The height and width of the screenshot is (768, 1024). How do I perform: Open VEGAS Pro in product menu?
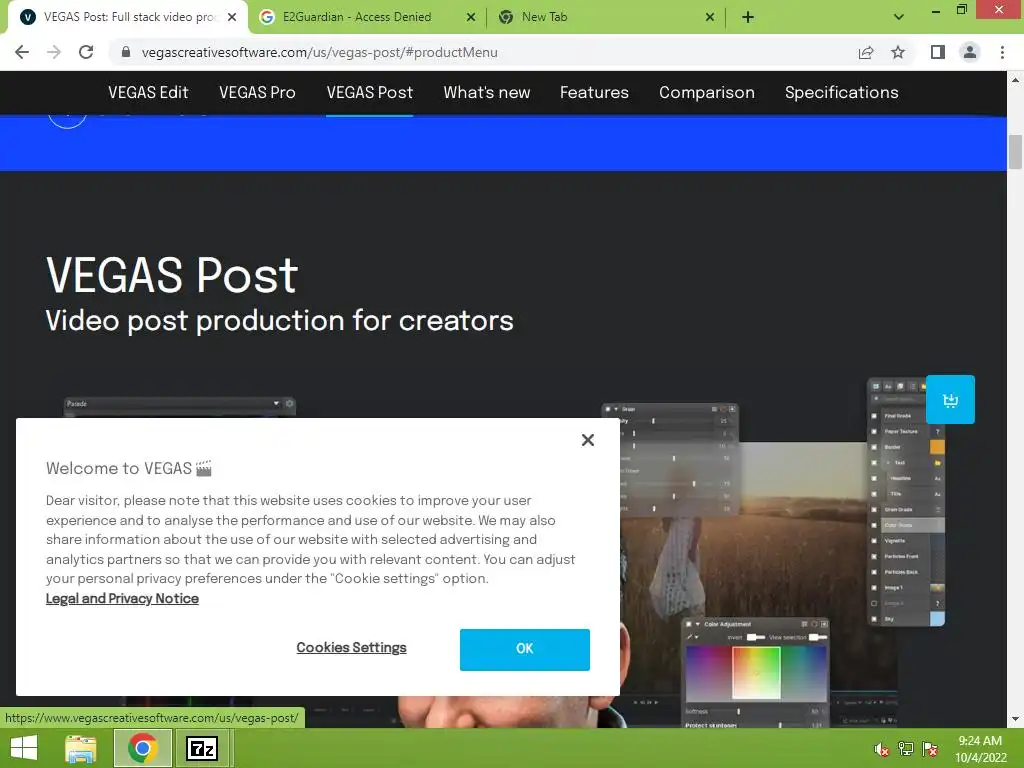(257, 93)
